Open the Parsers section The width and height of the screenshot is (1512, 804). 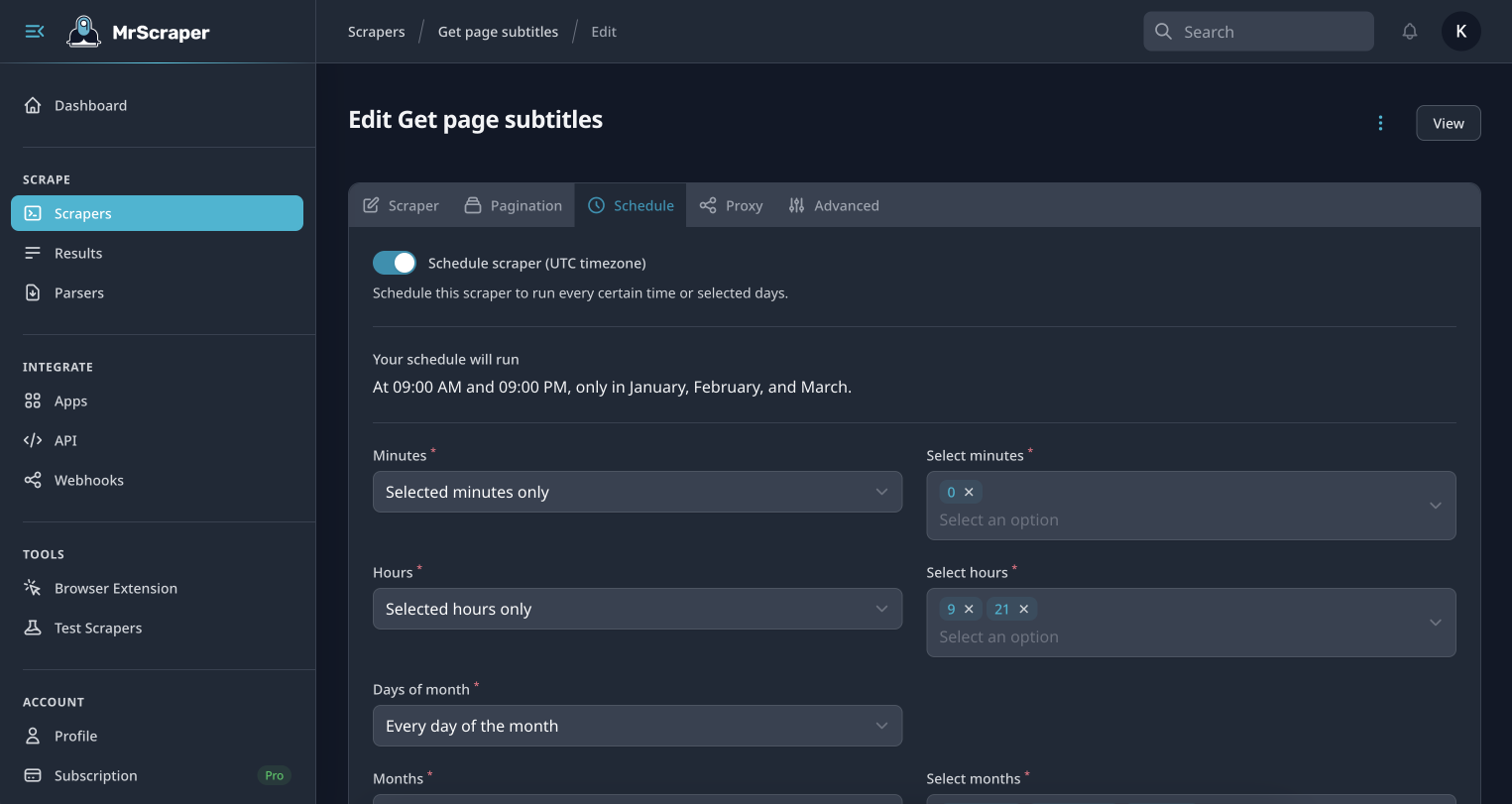(78, 292)
